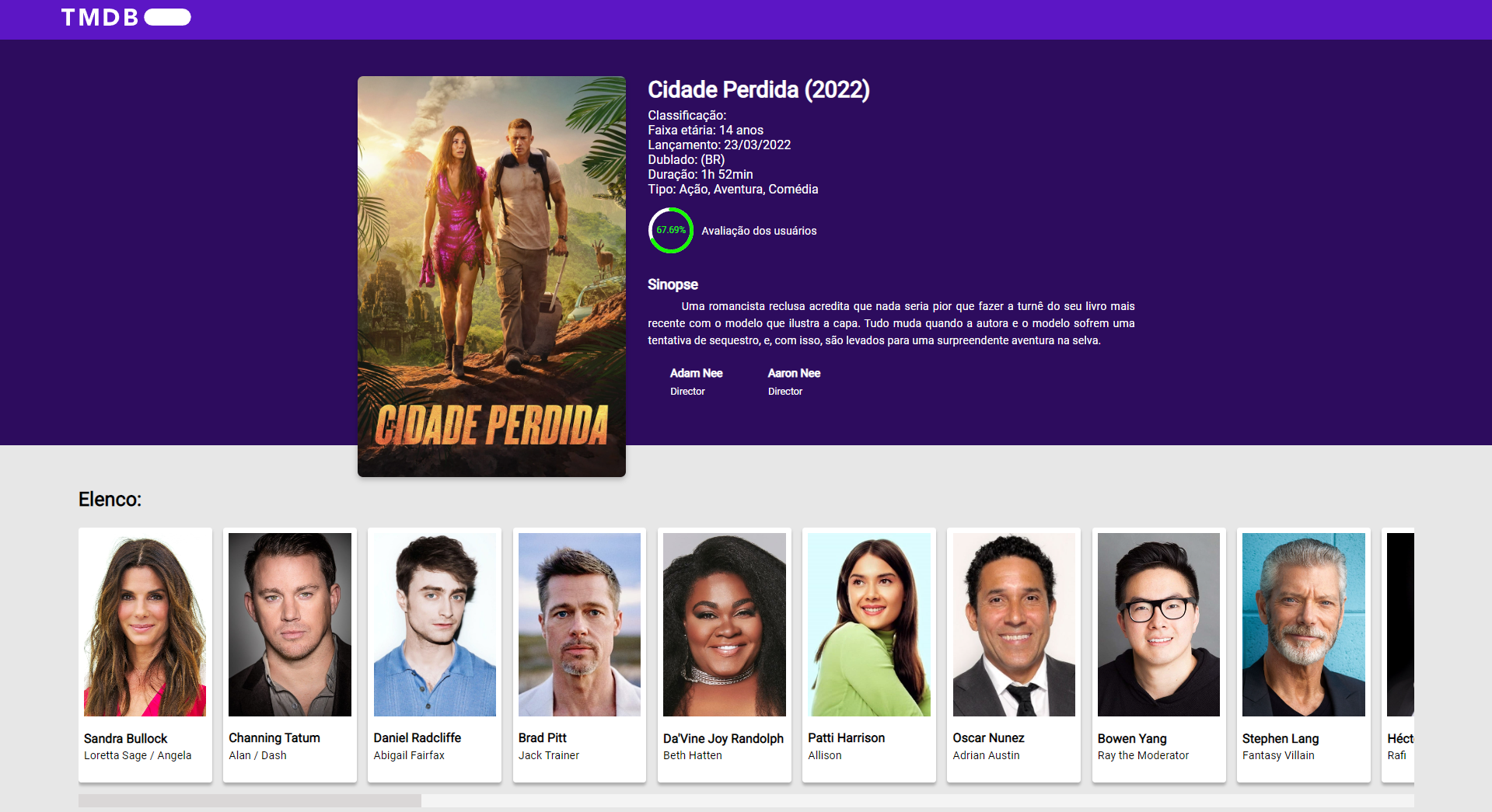Click Stephen Lang's cast photo
The width and height of the screenshot is (1492, 812).
(1304, 625)
